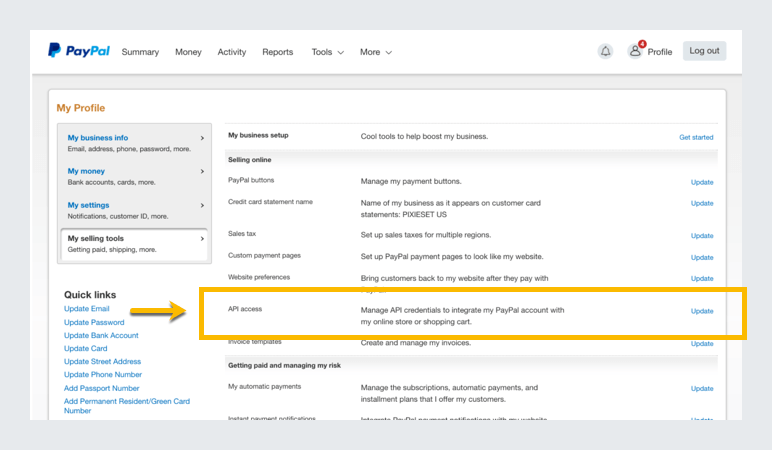Click Getting paid and managing my risk heading
The height and width of the screenshot is (450, 772).
coord(284,365)
